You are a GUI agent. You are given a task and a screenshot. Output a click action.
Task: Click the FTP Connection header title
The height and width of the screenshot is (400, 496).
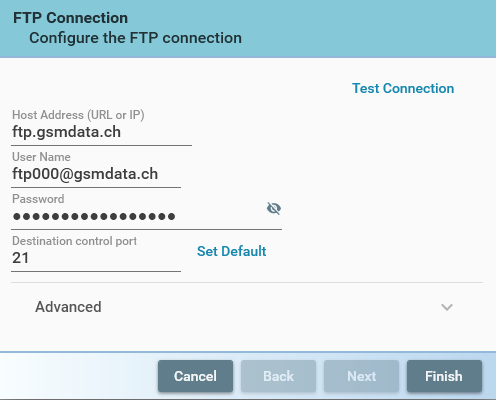click(x=70, y=18)
